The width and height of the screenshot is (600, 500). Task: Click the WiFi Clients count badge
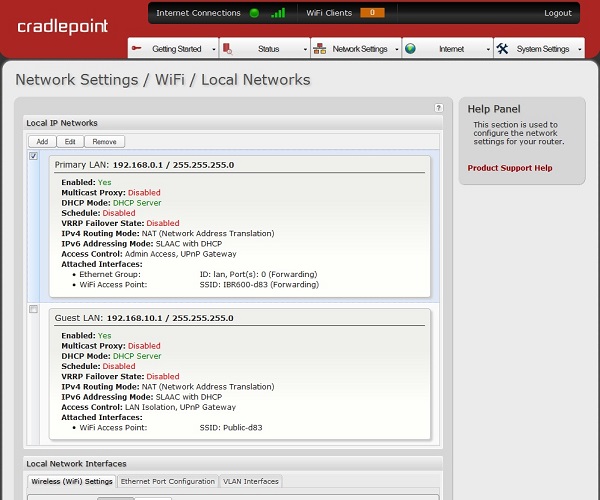pyautogui.click(x=371, y=13)
